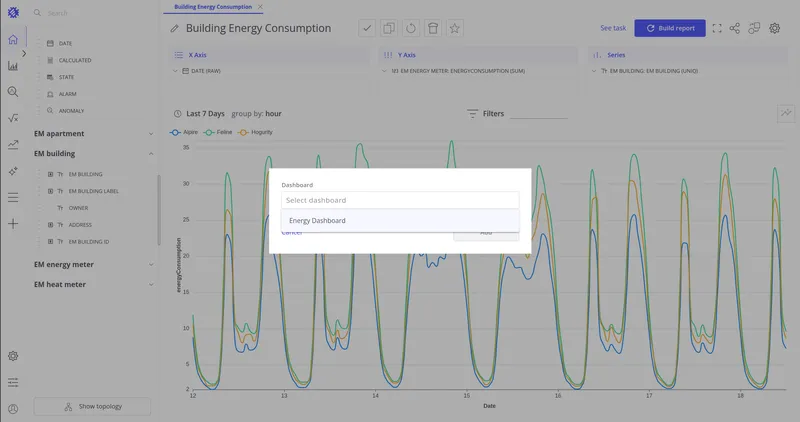Image resolution: width=800 pixels, height=422 pixels.
Task: Click the chart type icon above graph
Action: point(786,113)
